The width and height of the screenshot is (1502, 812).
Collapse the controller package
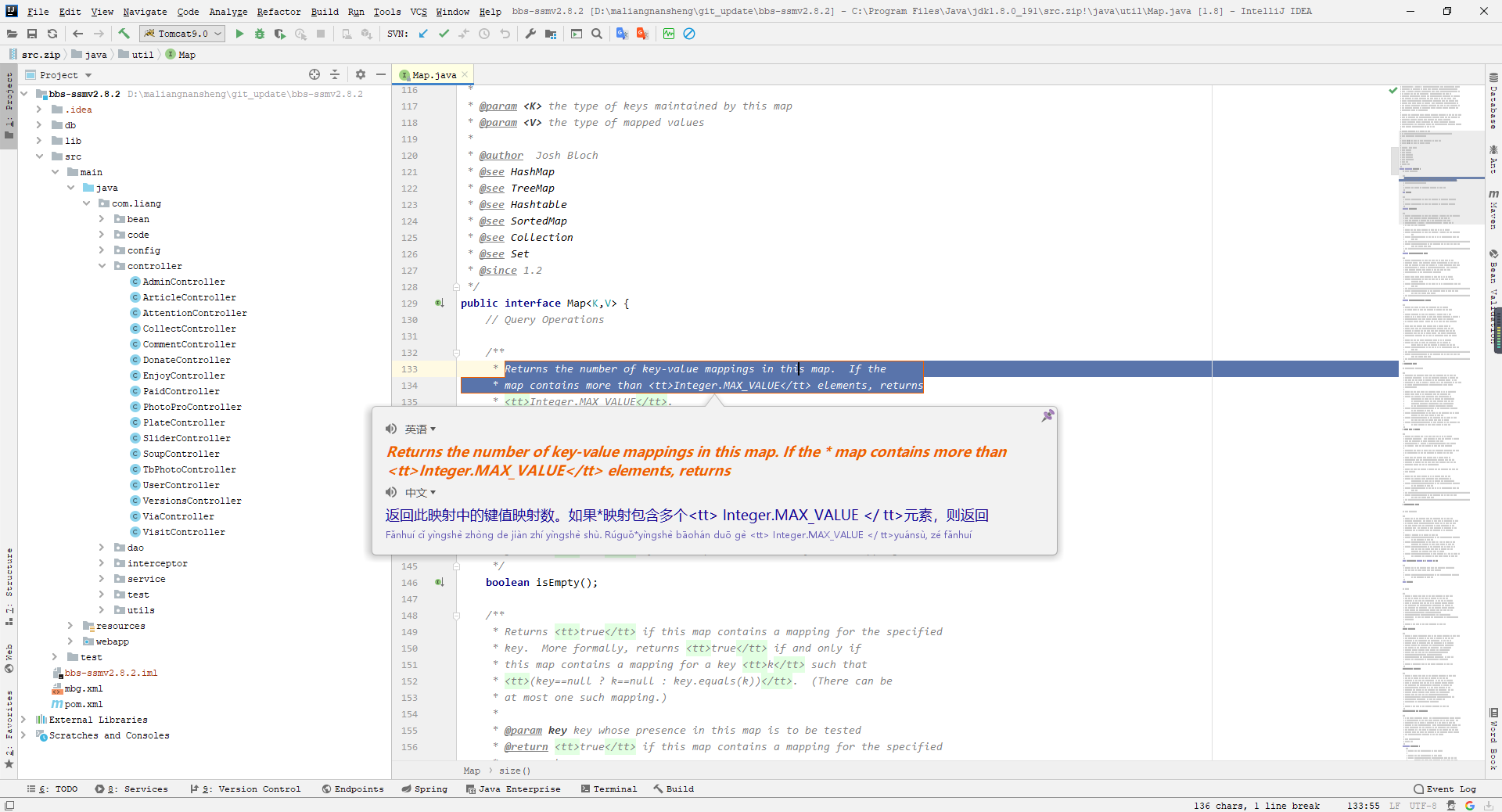[x=102, y=266]
